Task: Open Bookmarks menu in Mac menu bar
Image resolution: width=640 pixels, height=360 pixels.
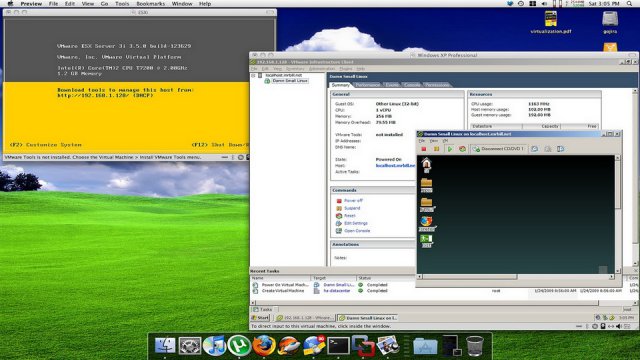Action: [151, 4]
